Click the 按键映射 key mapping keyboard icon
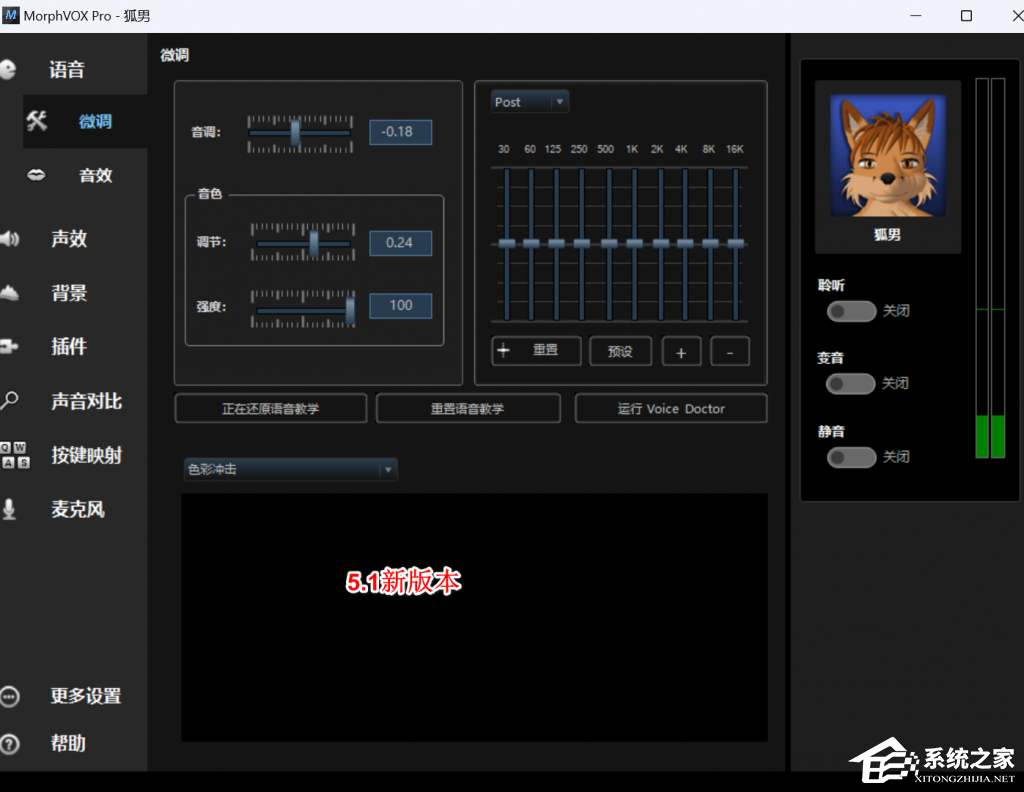This screenshot has width=1024, height=792. (x=13, y=455)
